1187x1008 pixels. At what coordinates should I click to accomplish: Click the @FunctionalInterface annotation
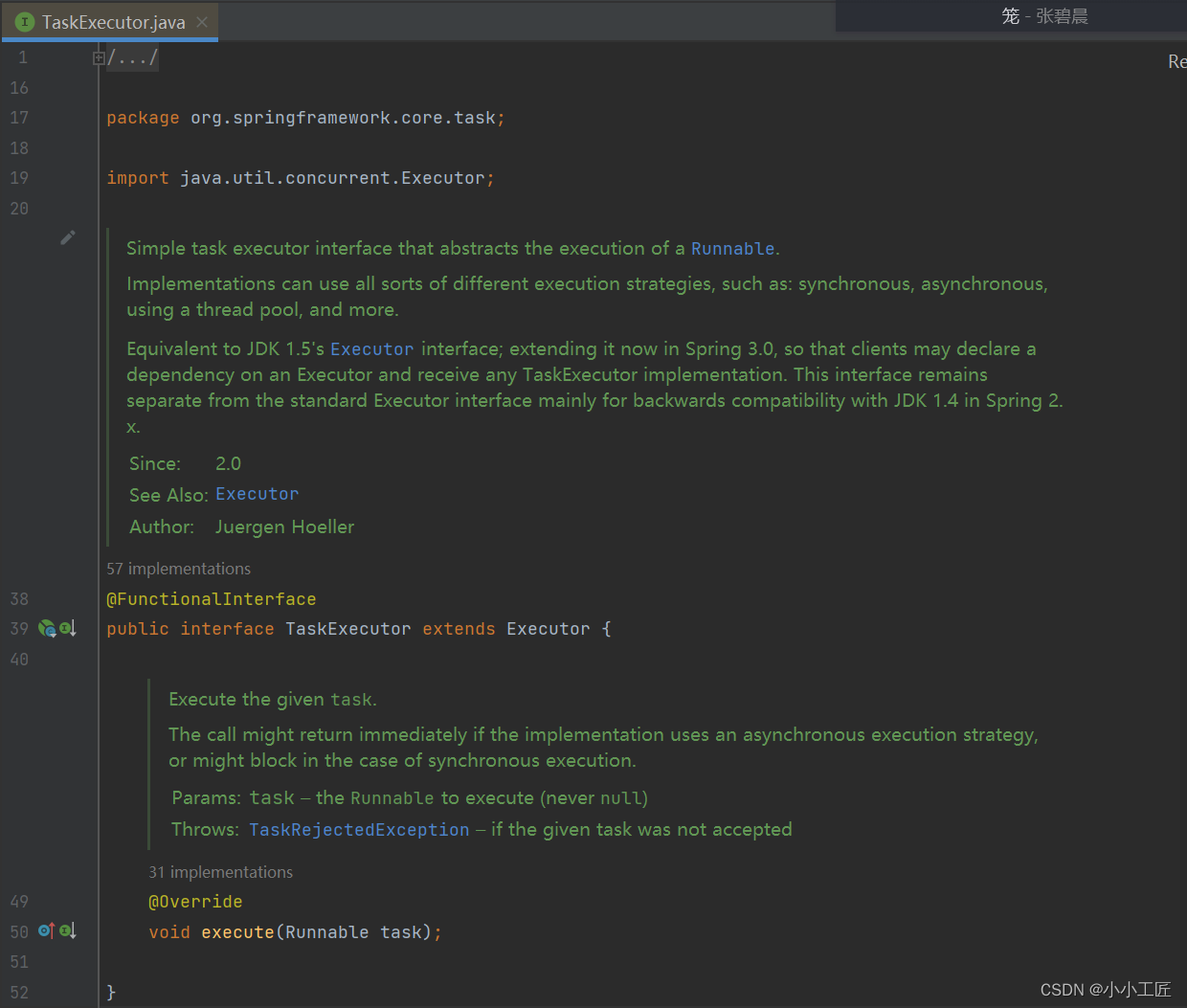211,599
